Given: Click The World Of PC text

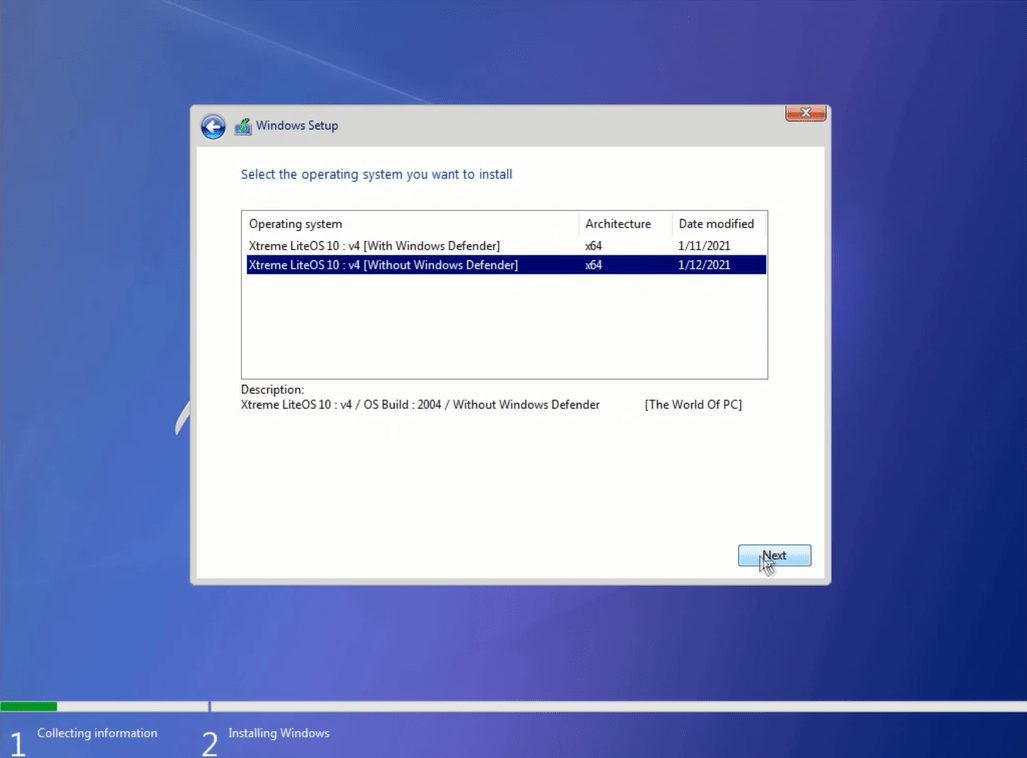Looking at the screenshot, I should click(693, 405).
